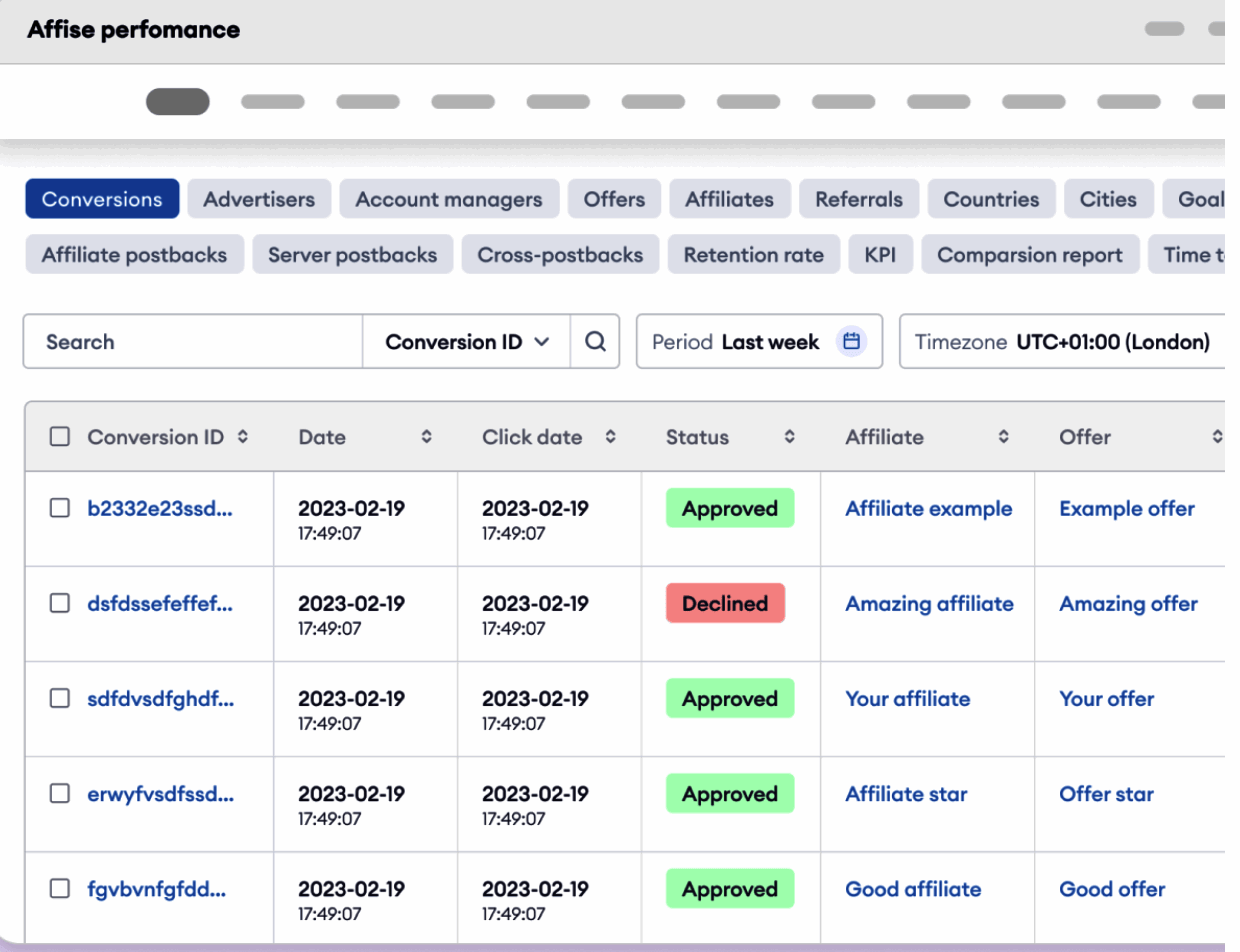Sort by Conversion ID column arrows
Image resolution: width=1240 pixels, height=952 pixels.
tap(242, 437)
